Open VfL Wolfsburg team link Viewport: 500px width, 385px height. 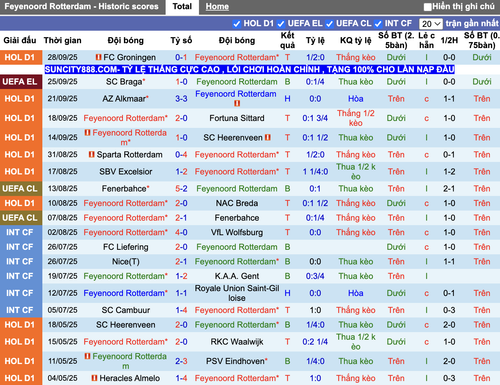(x=237, y=232)
